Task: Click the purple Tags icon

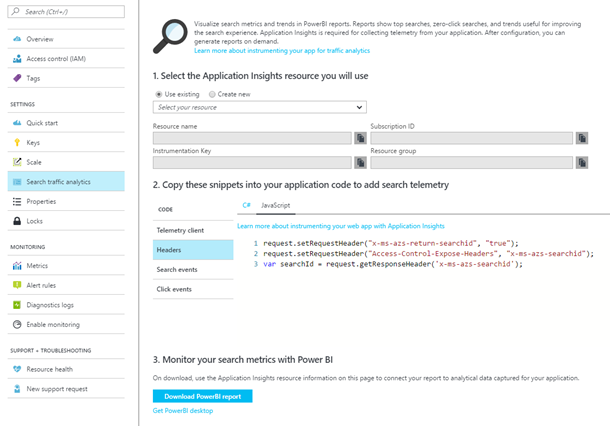Action: 17,78
